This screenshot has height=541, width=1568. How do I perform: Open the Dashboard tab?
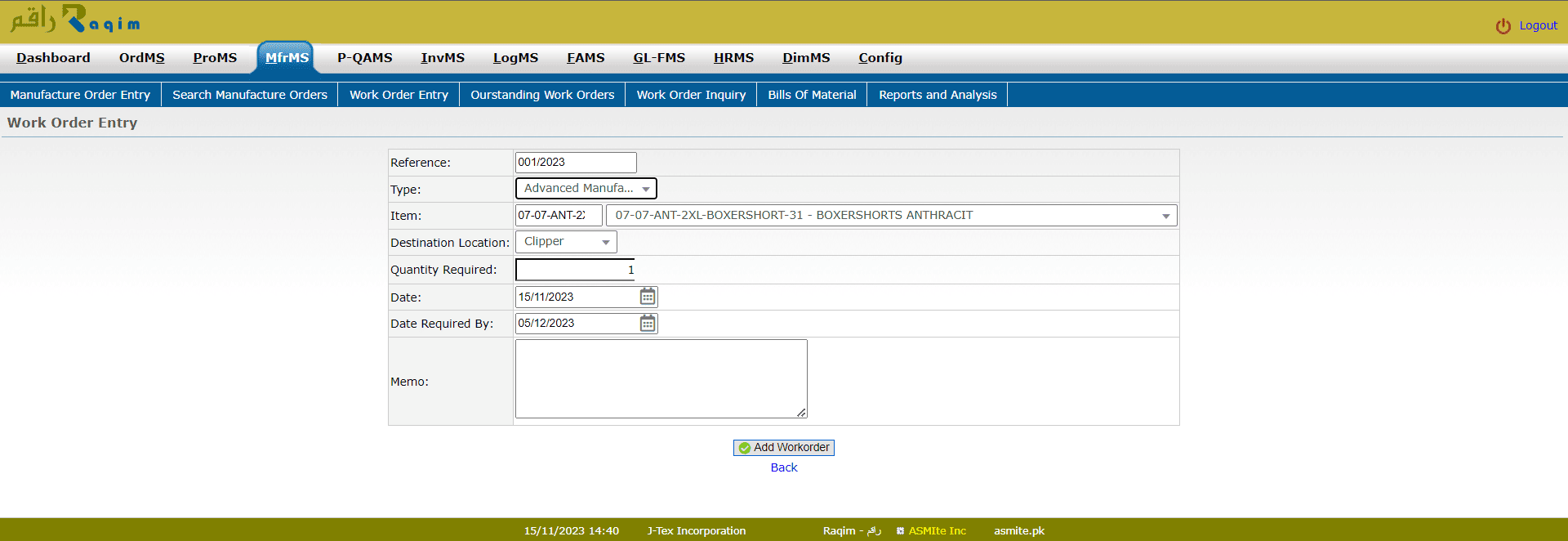point(53,58)
